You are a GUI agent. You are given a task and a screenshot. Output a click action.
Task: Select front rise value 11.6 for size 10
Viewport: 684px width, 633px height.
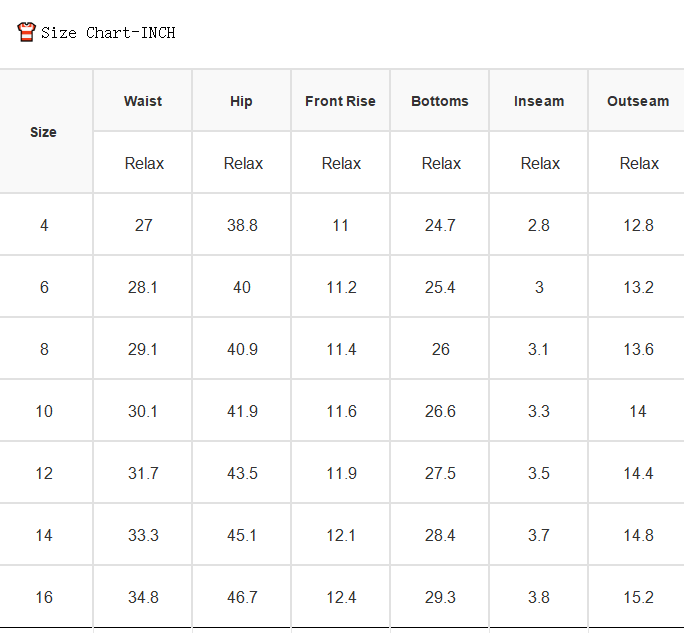coord(341,411)
